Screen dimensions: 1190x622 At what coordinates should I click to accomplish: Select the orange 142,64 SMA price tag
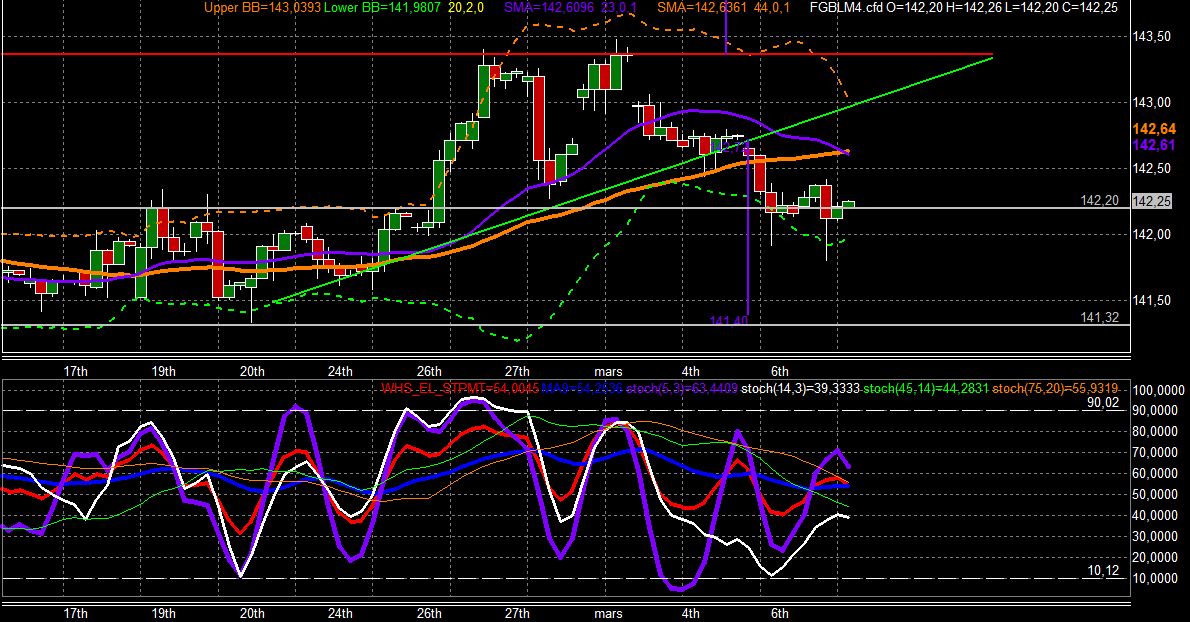[x=1154, y=129]
